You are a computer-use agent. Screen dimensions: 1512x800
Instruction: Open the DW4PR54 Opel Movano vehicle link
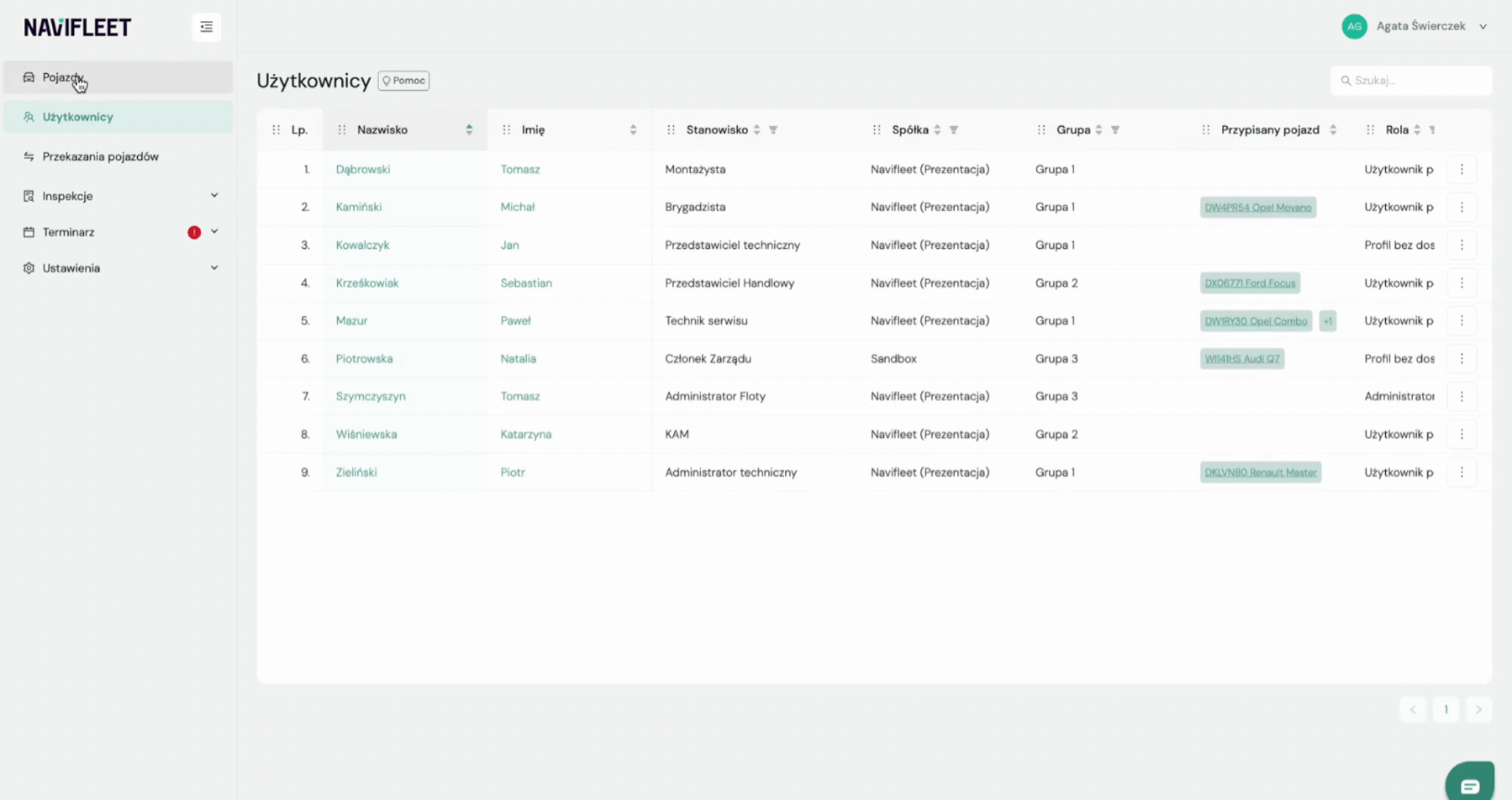(x=1258, y=207)
